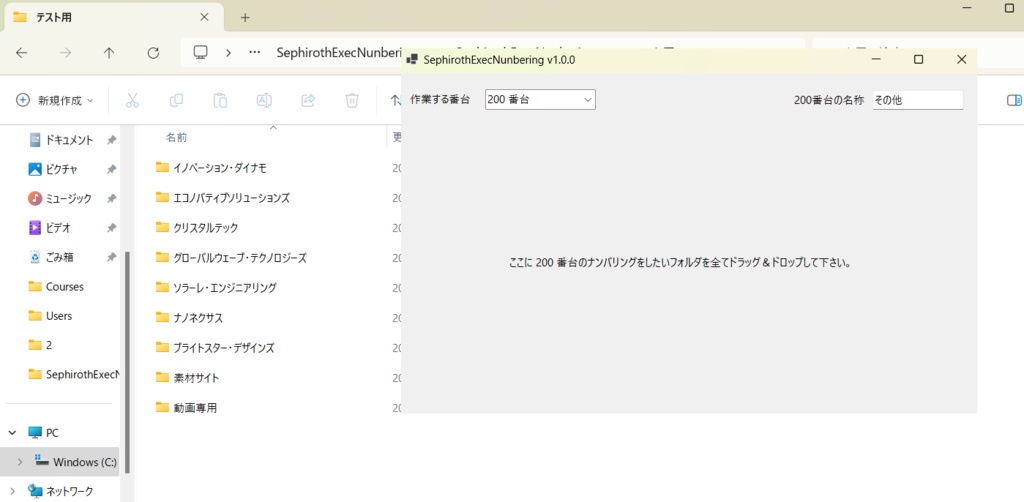Select folder ブライトスター・デザインズ

[x=215, y=348]
